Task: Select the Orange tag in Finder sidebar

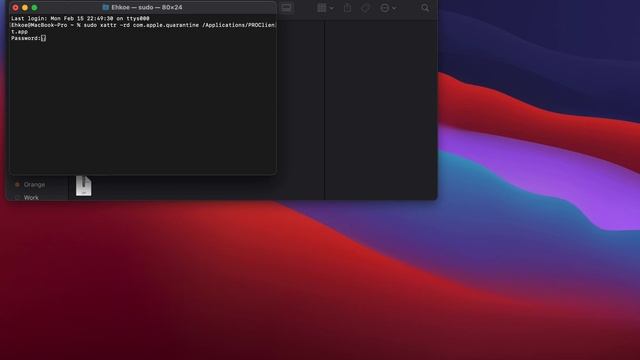Action: [x=30, y=184]
